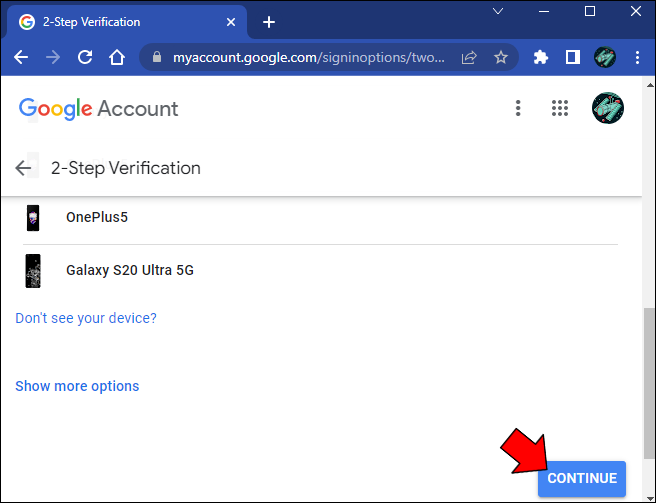The width and height of the screenshot is (656, 503).
Task: Reload the current page
Action: pos(85,58)
